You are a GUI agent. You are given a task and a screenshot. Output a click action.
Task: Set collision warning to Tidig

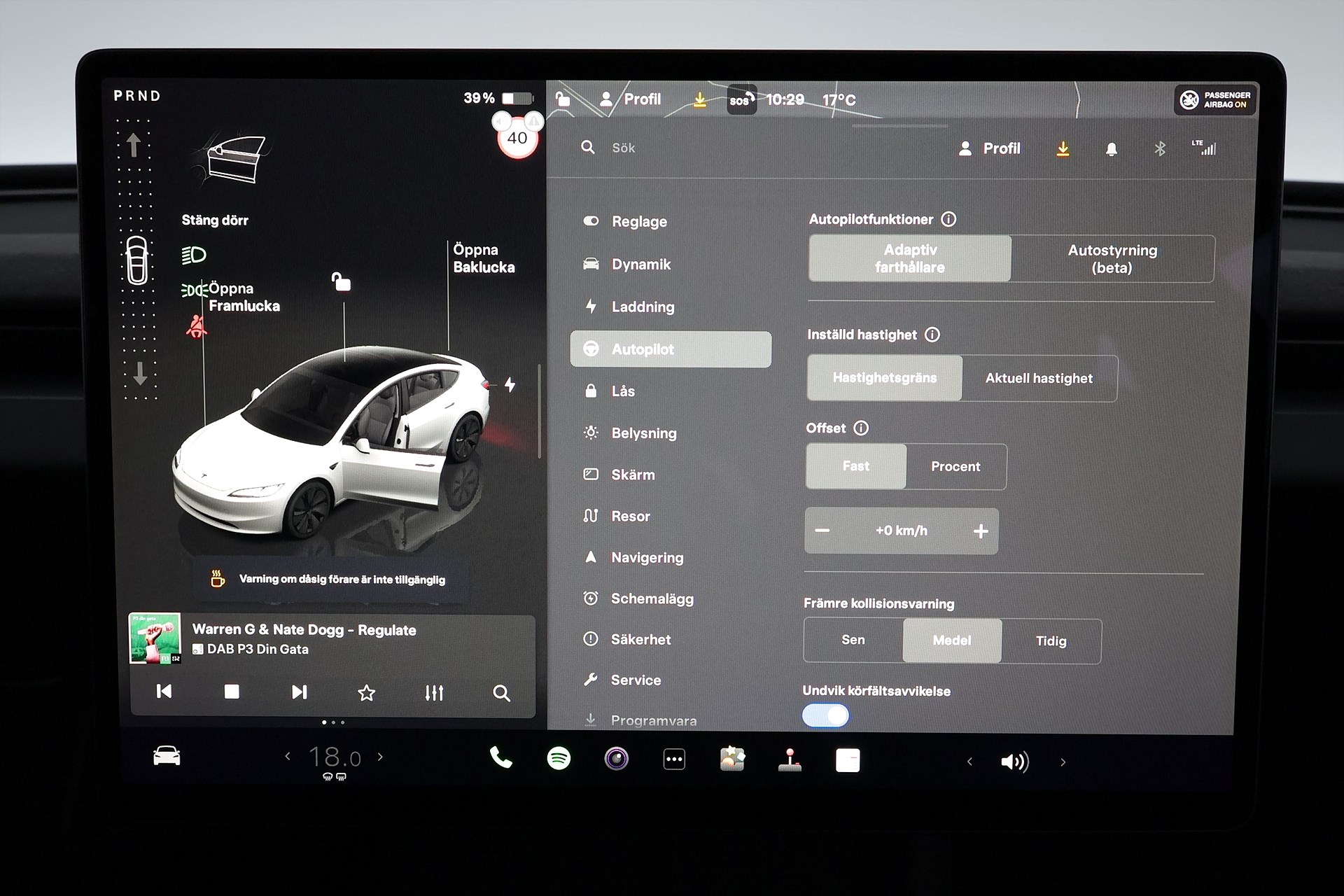point(1051,641)
